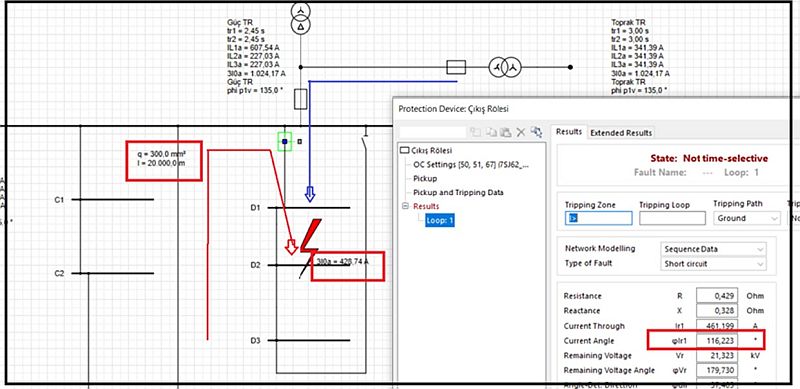Image resolution: width=800 pixels, height=389 pixels.
Task: Select busbar D1 in the diagram
Action: coord(309,208)
